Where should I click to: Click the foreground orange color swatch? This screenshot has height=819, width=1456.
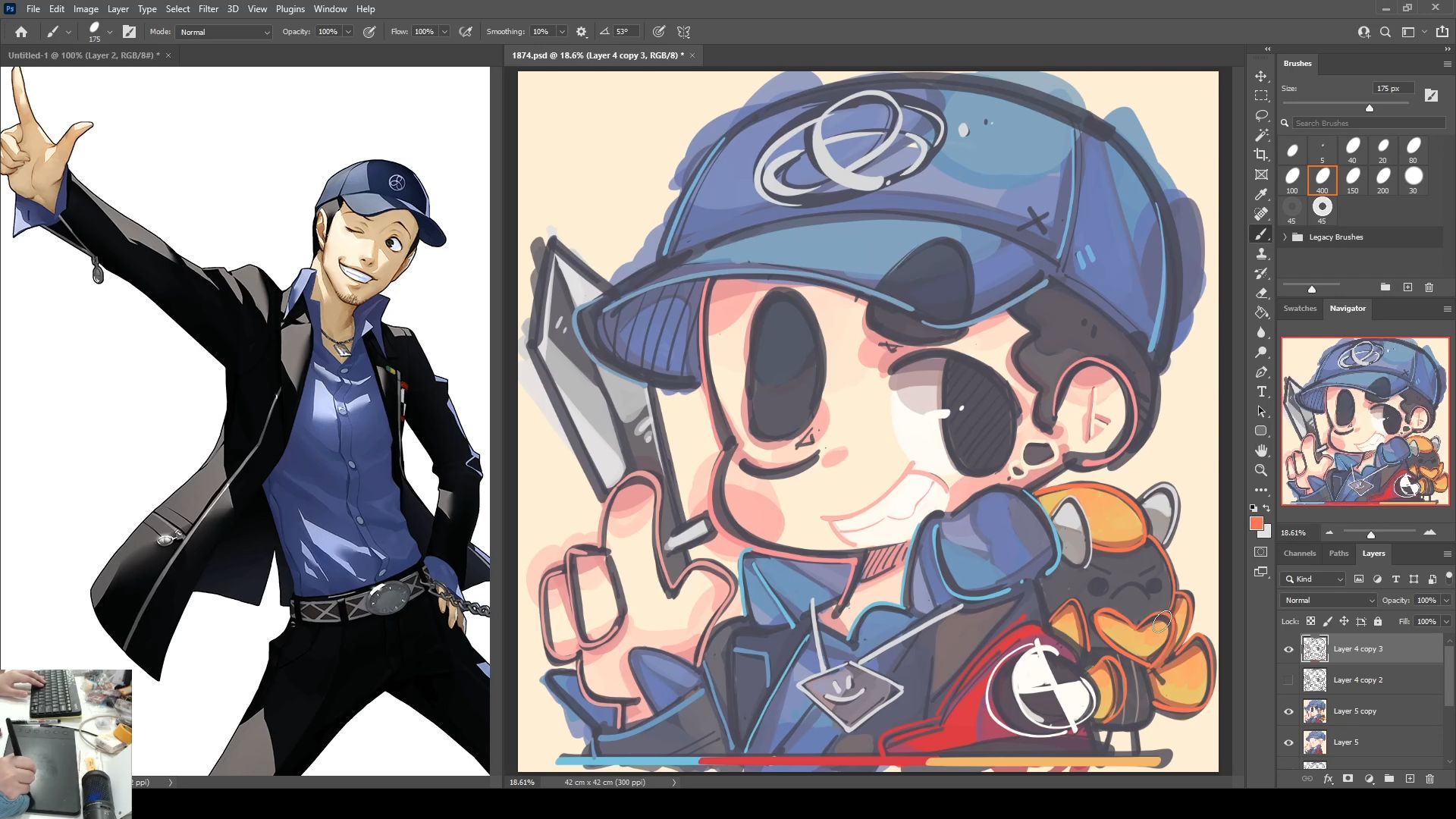coord(1257,523)
